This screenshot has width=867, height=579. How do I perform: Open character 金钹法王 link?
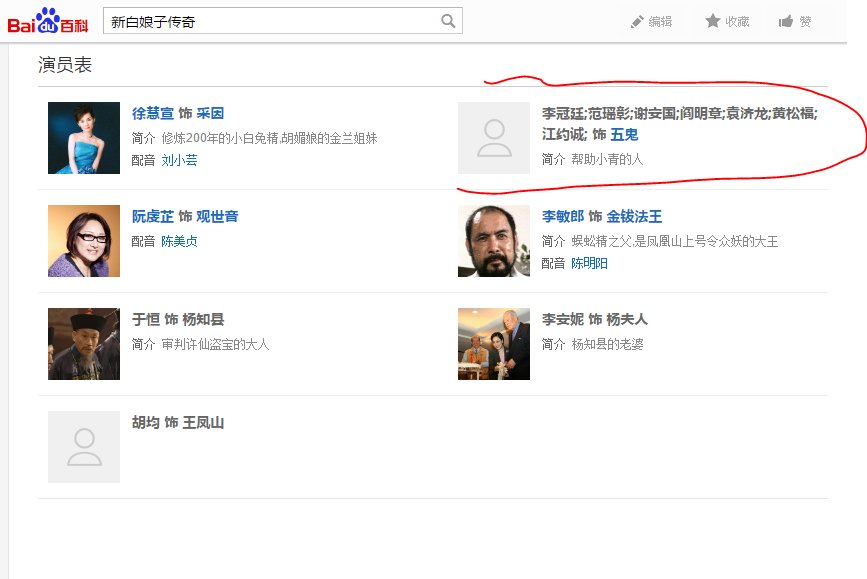[634, 217]
